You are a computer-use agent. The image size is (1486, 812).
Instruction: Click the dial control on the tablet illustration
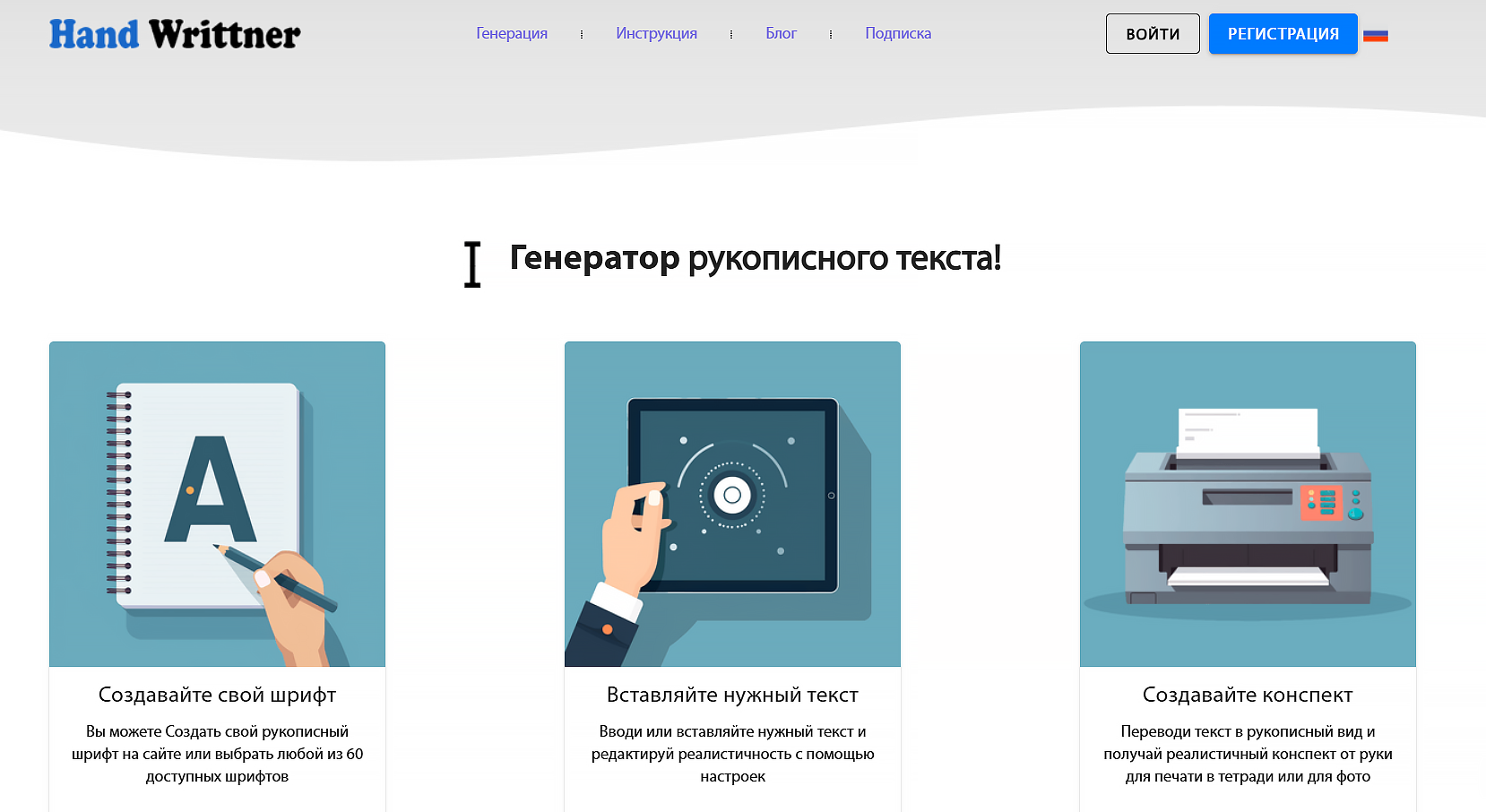pos(730,493)
